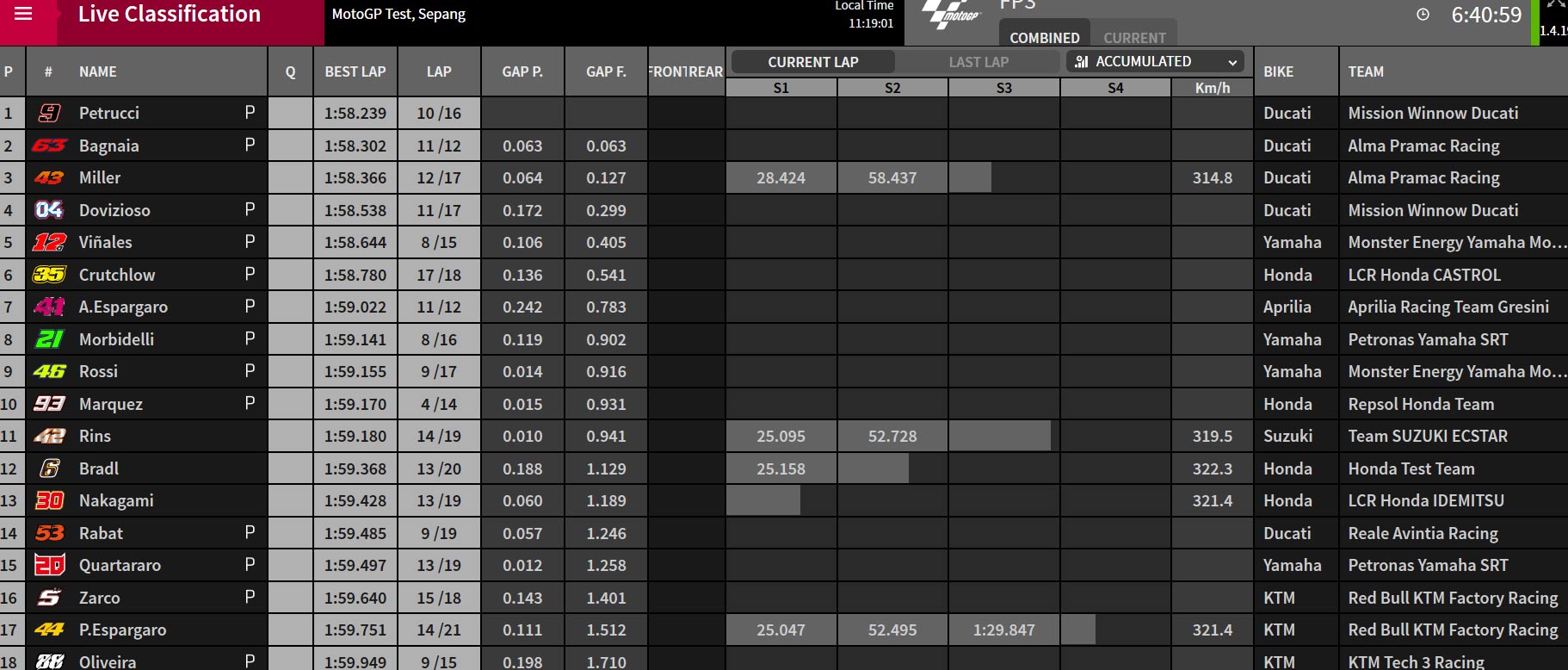Click the session timer 6:40:59

[1486, 15]
